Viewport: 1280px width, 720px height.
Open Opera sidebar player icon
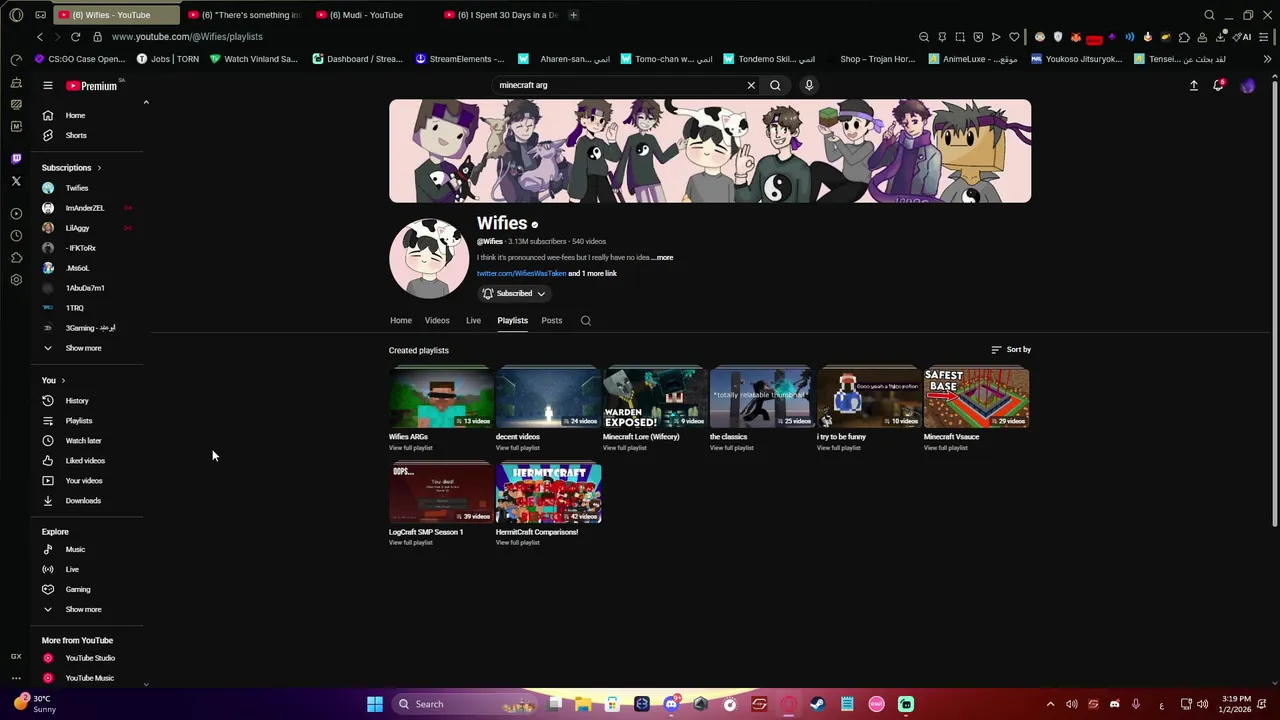pyautogui.click(x=16, y=214)
